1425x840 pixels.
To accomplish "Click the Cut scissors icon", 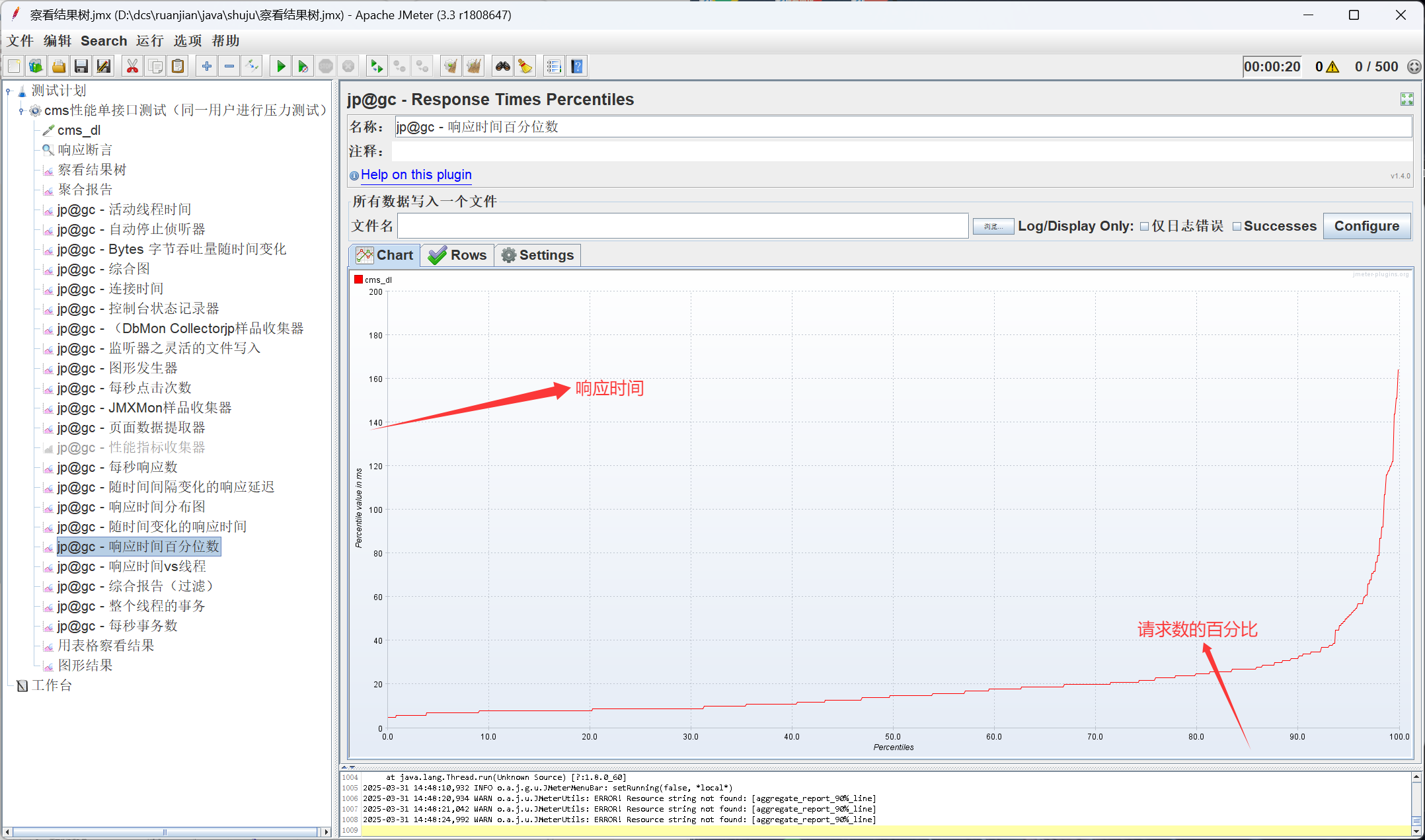I will click(x=132, y=66).
